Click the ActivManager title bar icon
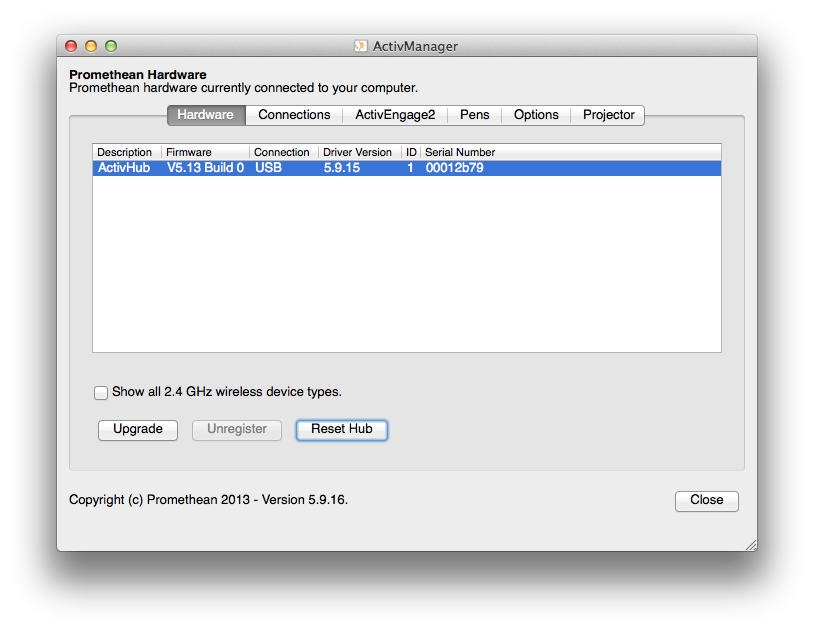The height and width of the screenshot is (630, 814). tap(361, 46)
